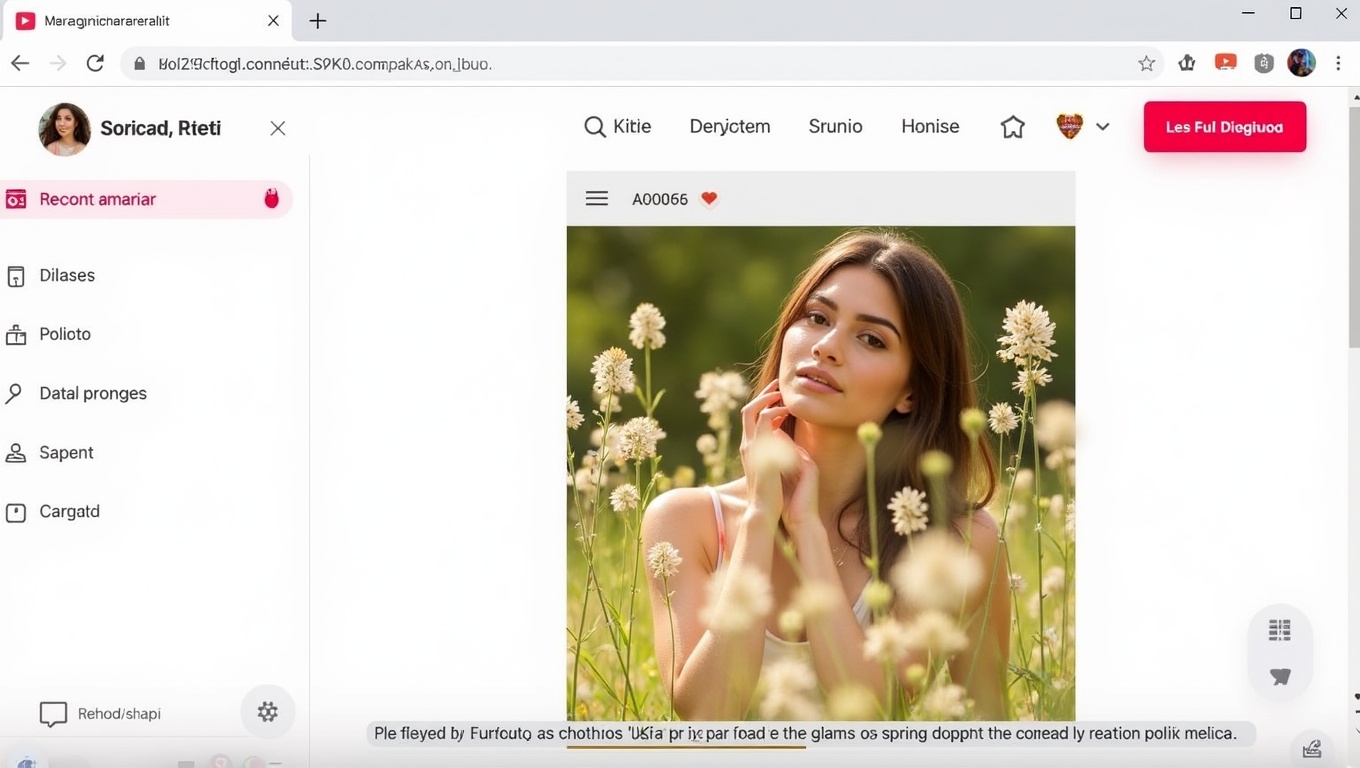Viewport: 1360px width, 768px height.
Task: Click the Honise navigation link
Action: [x=929, y=127]
